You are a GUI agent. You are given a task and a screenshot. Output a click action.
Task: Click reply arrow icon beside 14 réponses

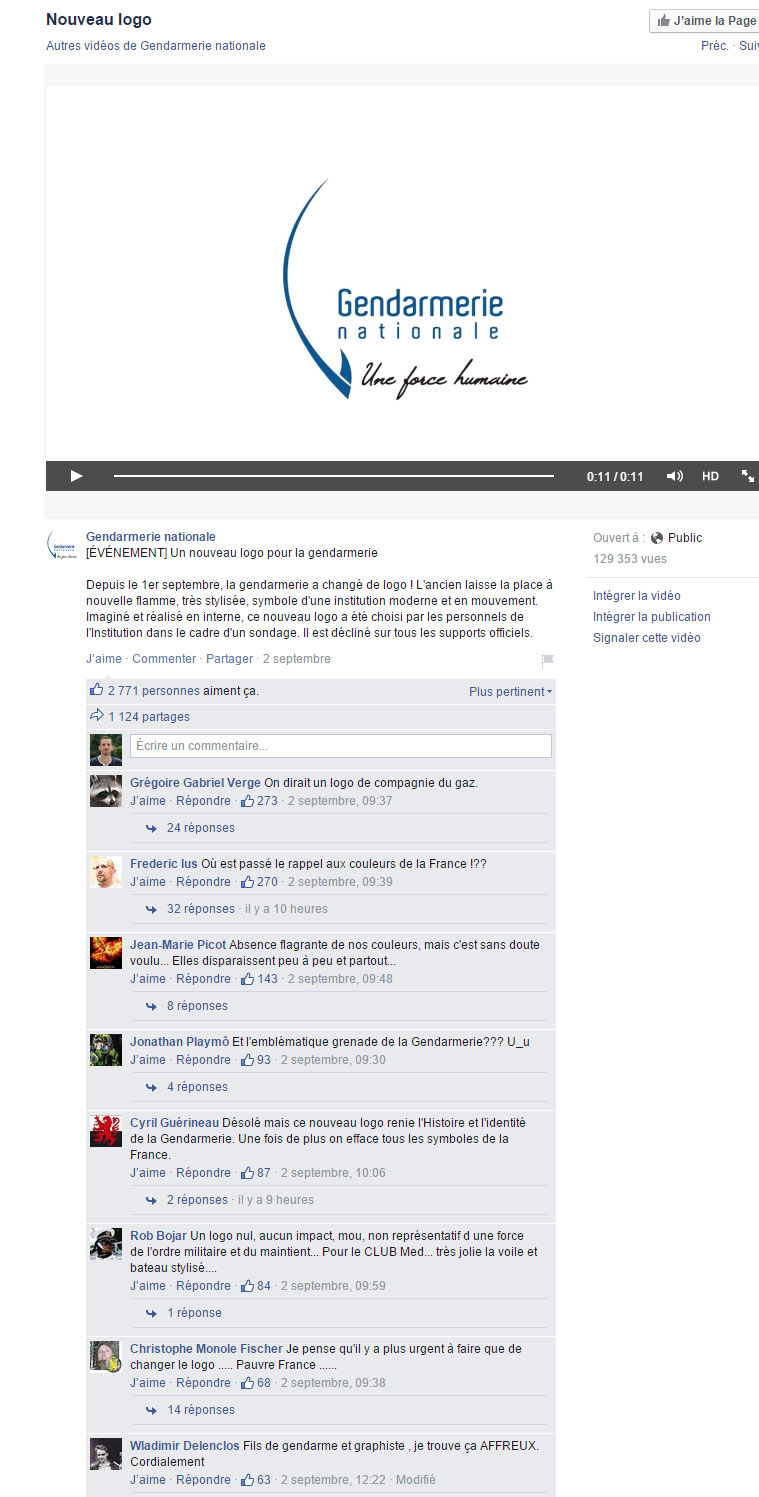pyautogui.click(x=151, y=1410)
